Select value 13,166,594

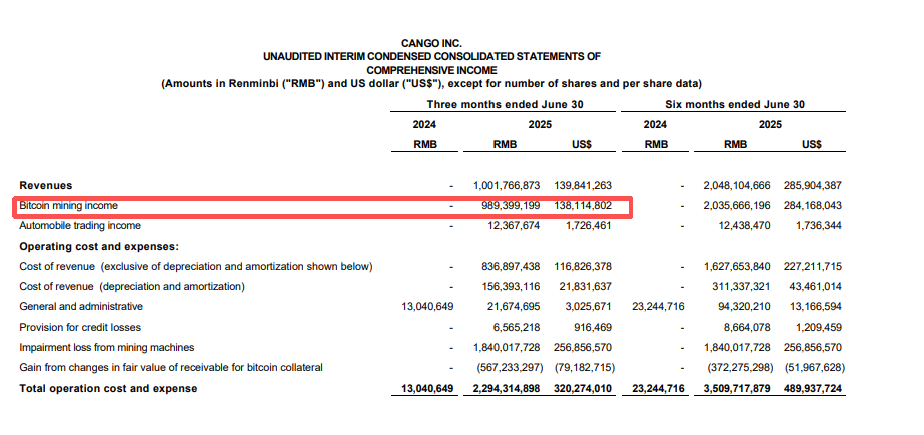pos(816,307)
